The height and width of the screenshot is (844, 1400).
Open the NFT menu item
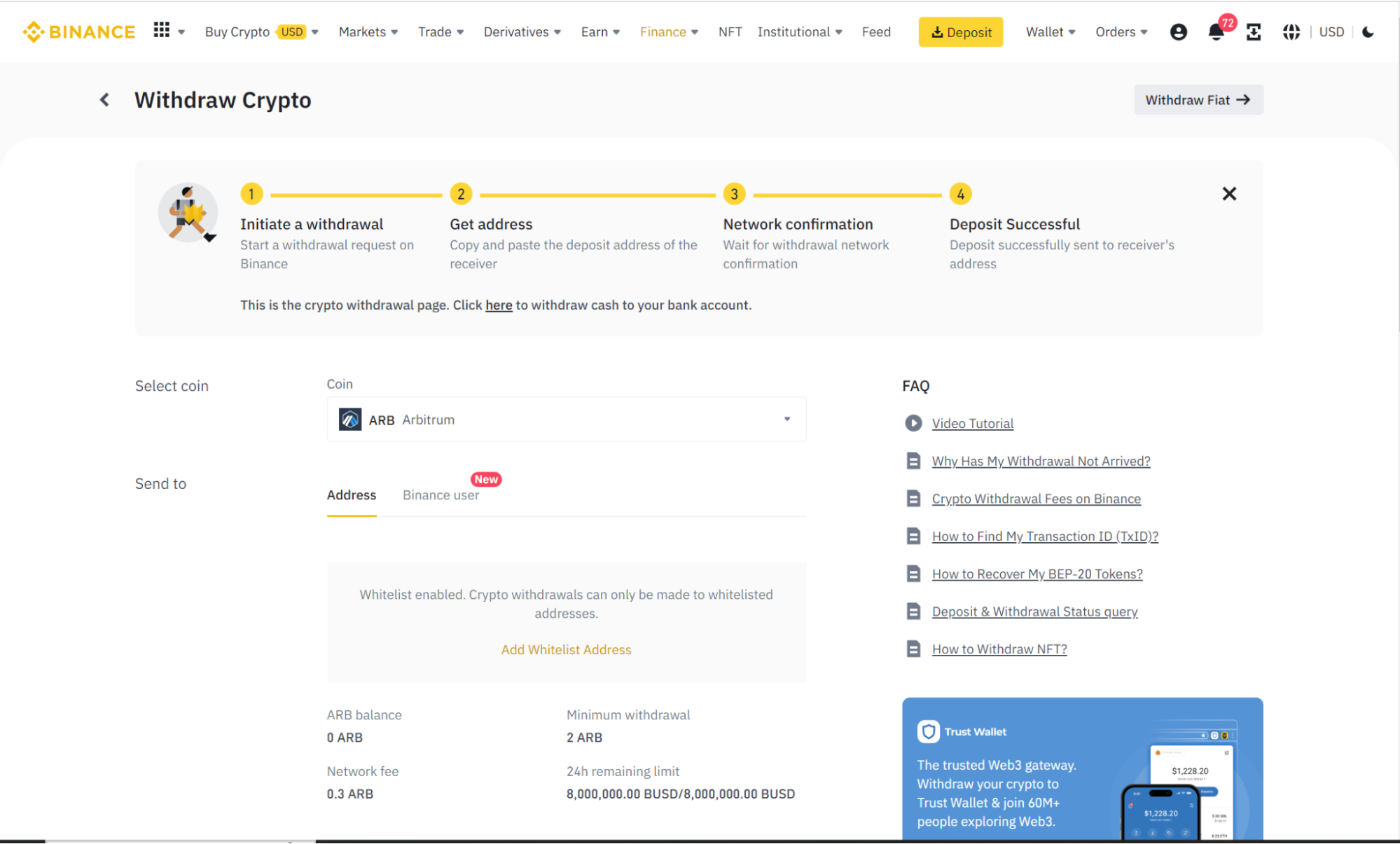(x=730, y=32)
